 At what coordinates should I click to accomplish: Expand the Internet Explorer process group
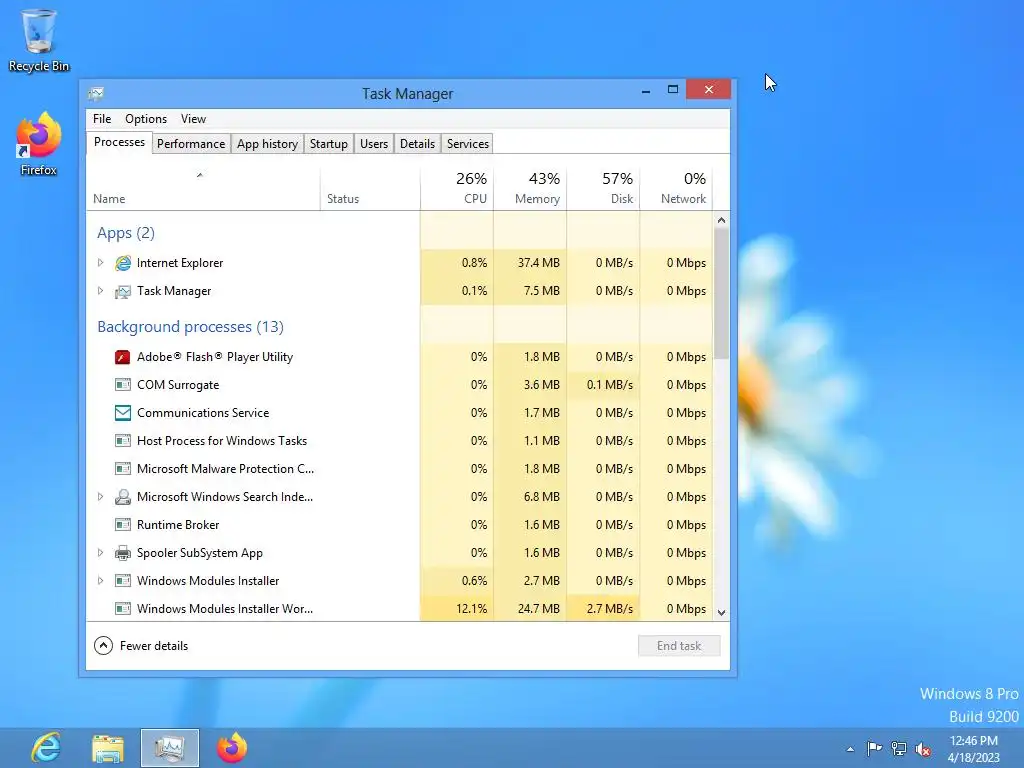(100, 263)
